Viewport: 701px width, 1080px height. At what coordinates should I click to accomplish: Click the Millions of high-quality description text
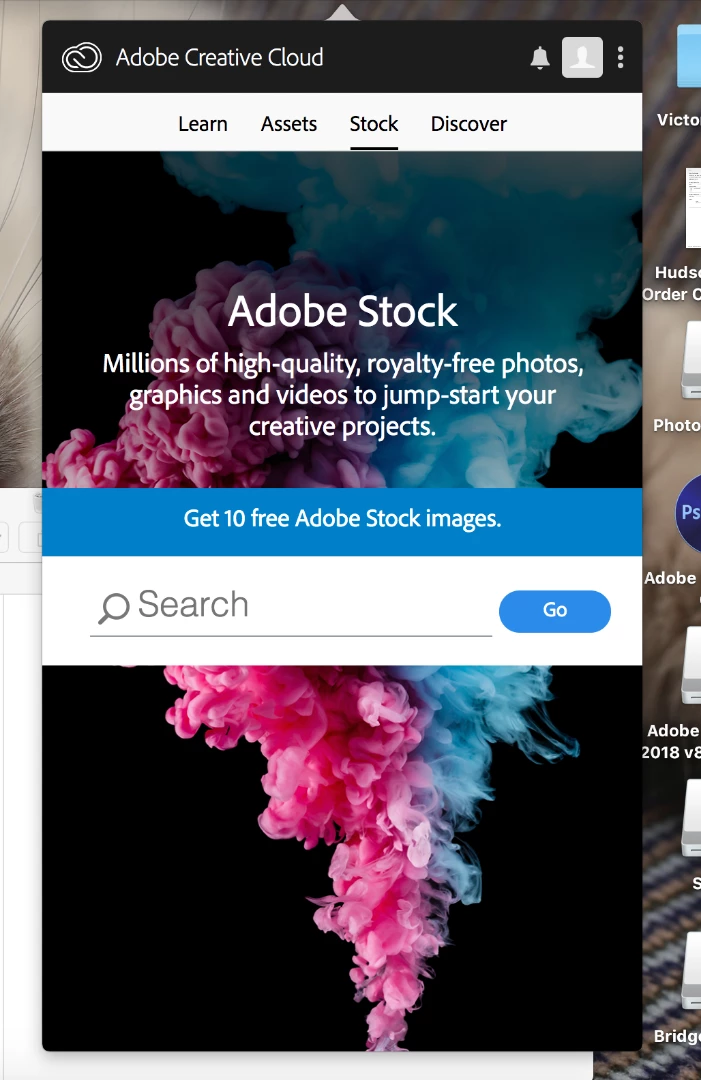[x=342, y=395]
